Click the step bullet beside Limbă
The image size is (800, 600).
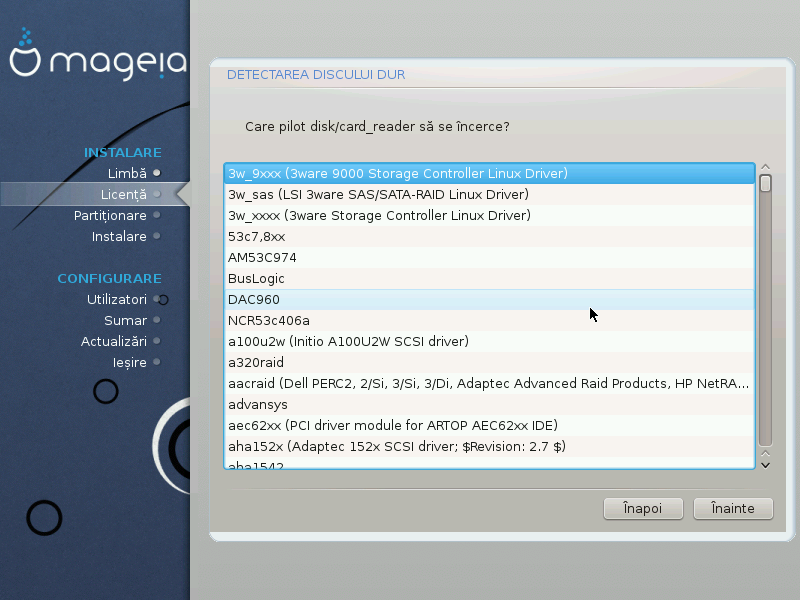pyautogui.click(x=157, y=173)
